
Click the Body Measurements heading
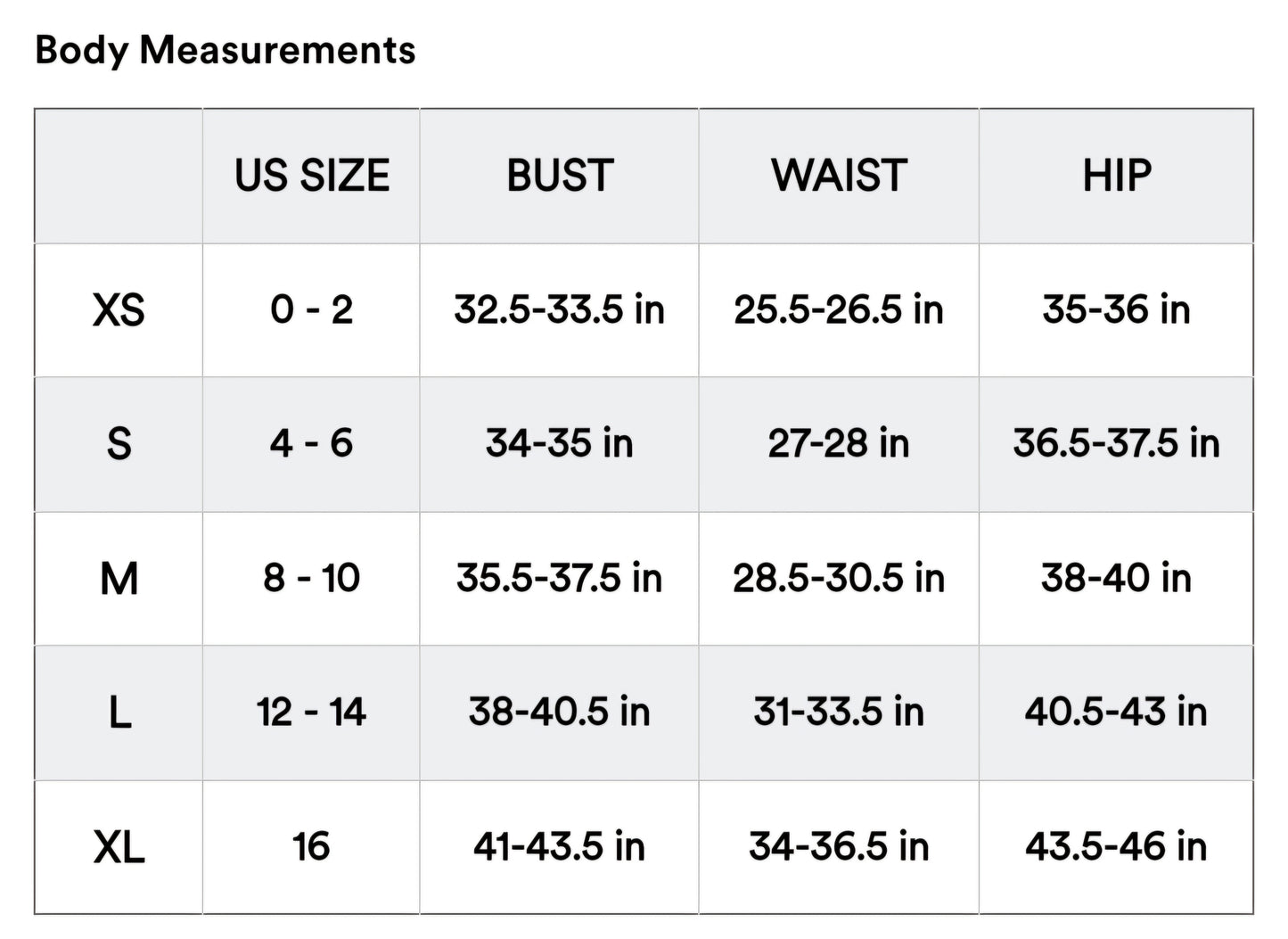click(225, 50)
